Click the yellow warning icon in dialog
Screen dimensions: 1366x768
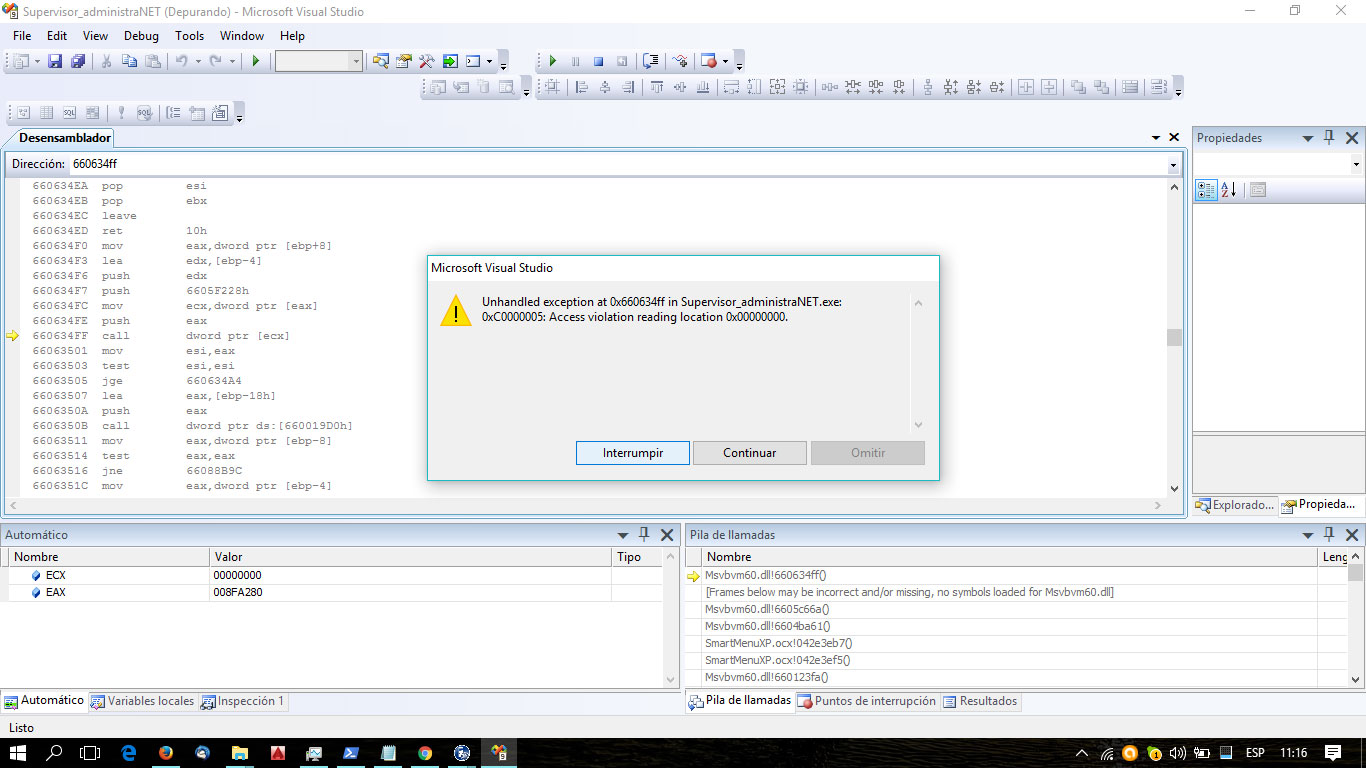pos(456,310)
